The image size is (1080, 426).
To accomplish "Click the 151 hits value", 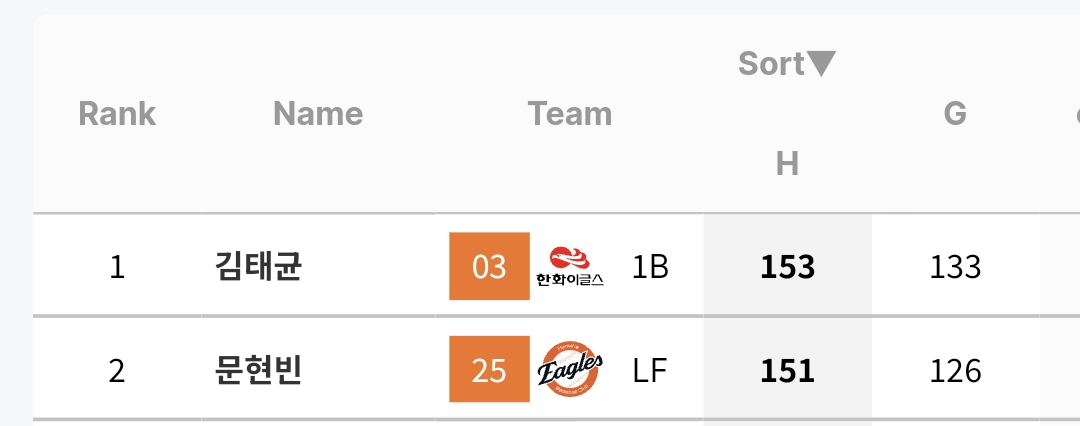I will tap(787, 371).
